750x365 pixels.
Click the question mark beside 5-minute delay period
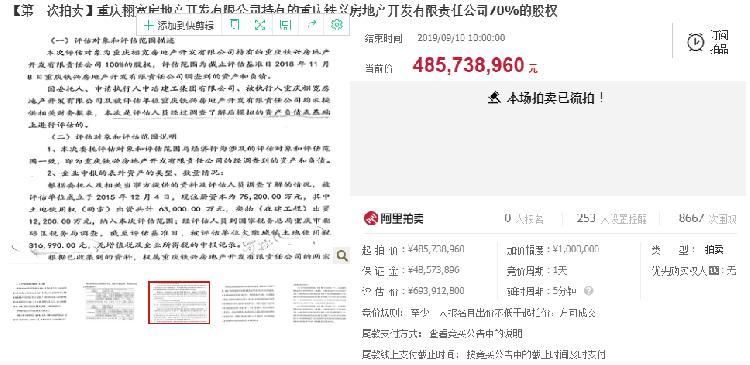[x=588, y=291]
